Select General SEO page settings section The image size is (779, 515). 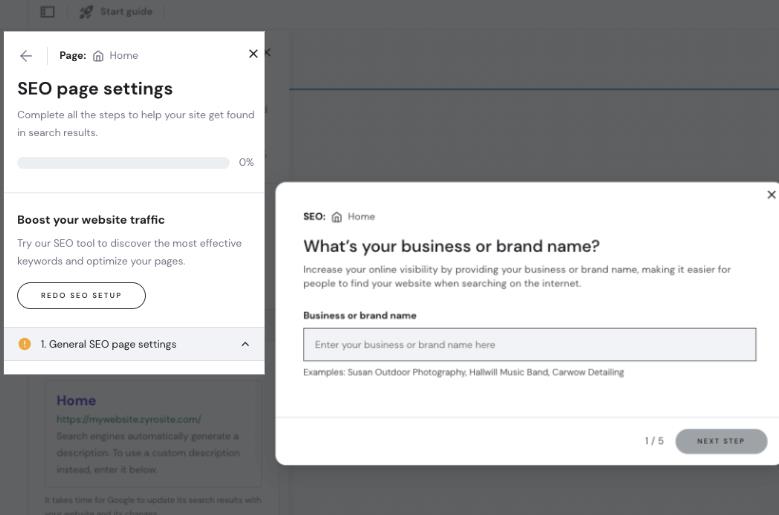108,344
